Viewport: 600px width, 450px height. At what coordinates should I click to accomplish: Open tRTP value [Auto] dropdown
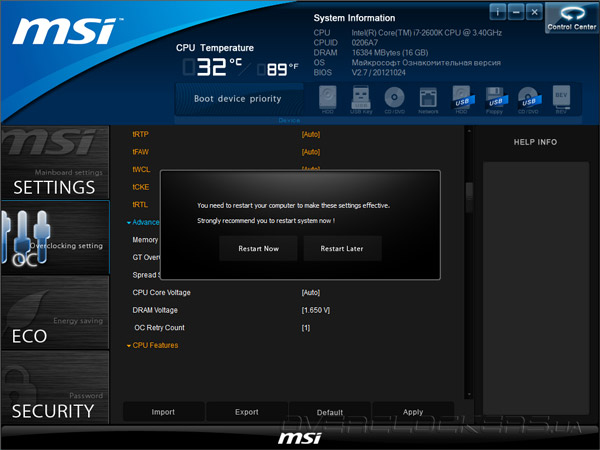click(x=311, y=134)
